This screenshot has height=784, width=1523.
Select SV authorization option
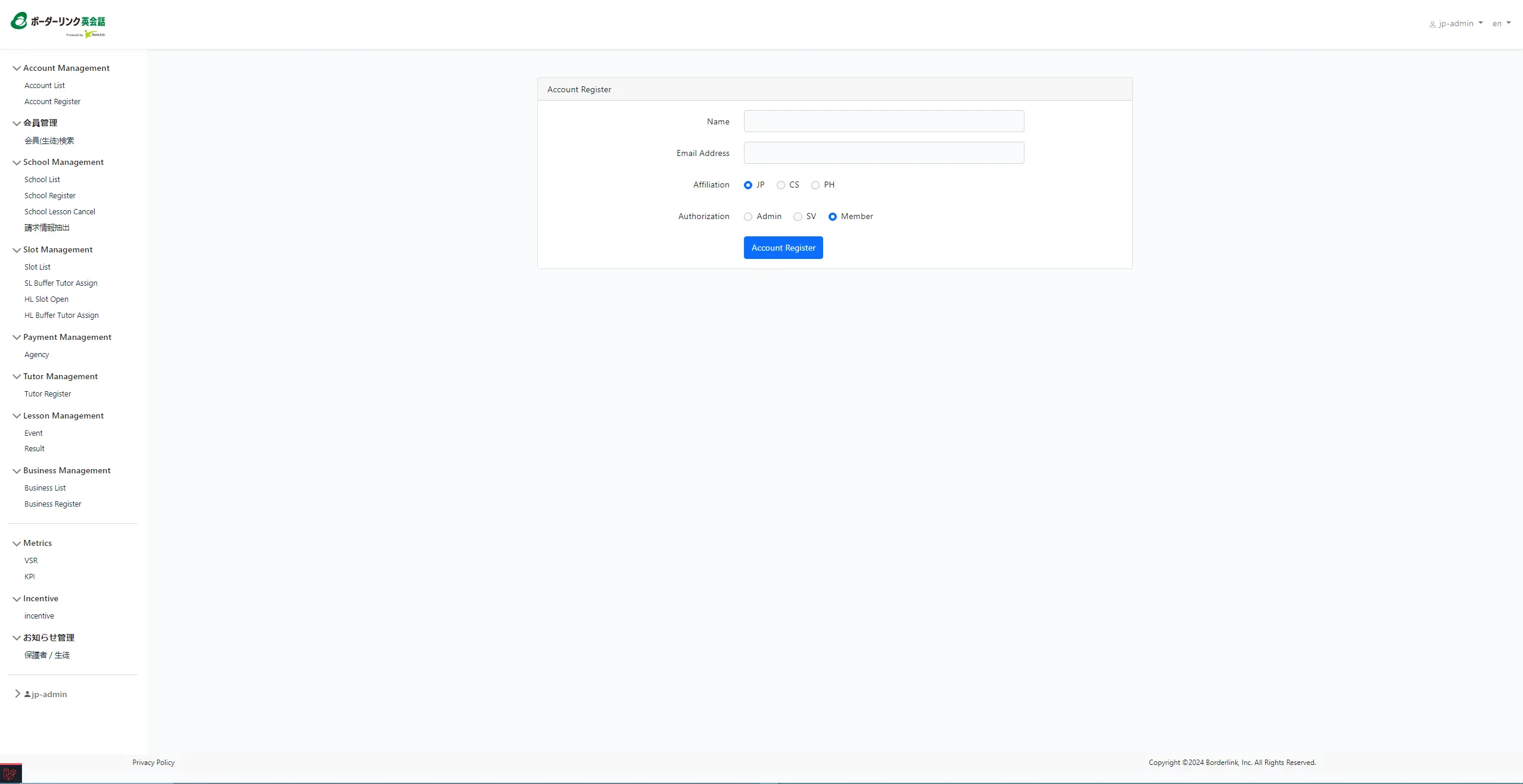[x=798, y=217]
